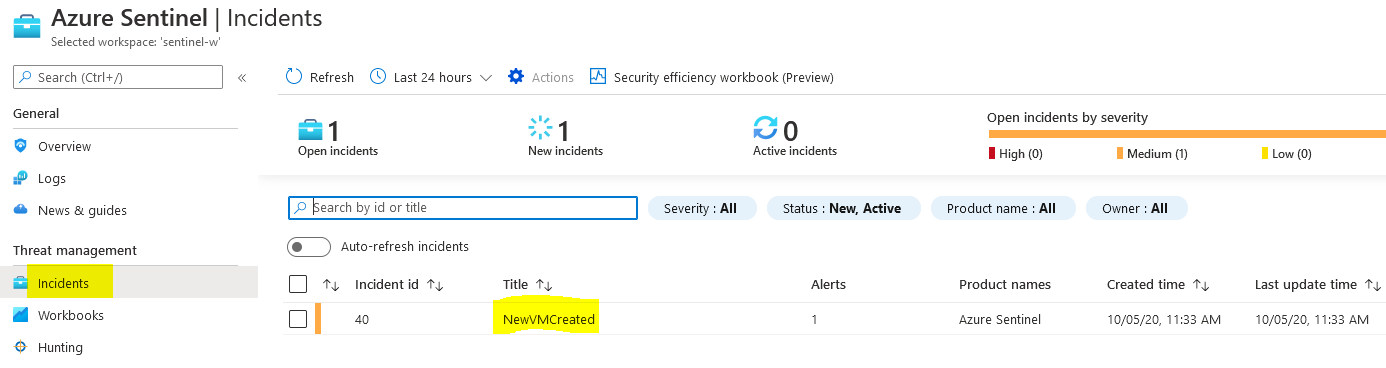
Task: Collapse the sidebar with double chevron
Action: [x=242, y=78]
